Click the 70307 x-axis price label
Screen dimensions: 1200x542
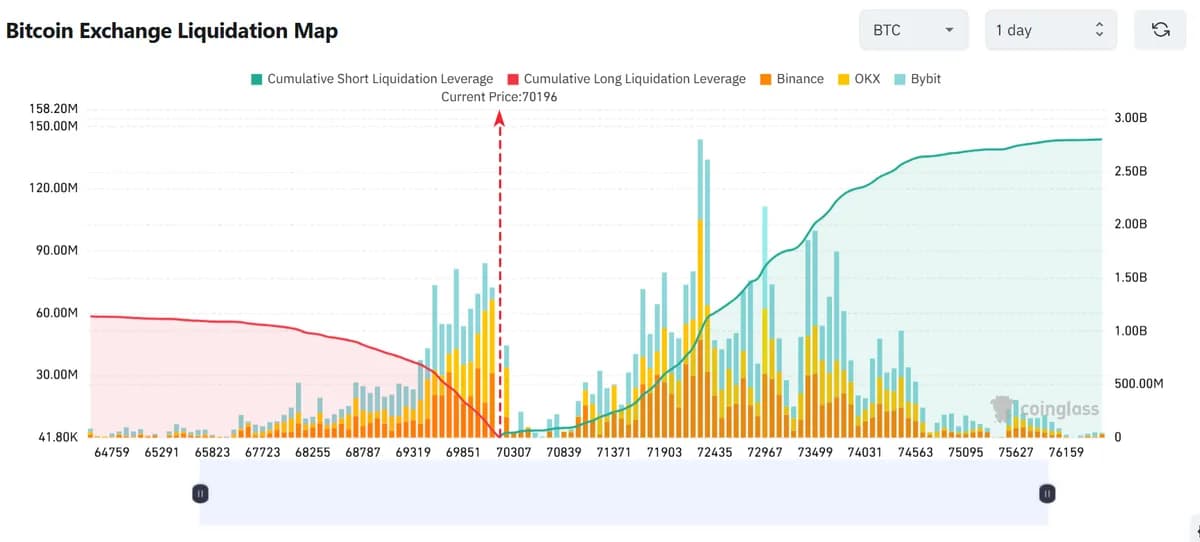pos(513,452)
